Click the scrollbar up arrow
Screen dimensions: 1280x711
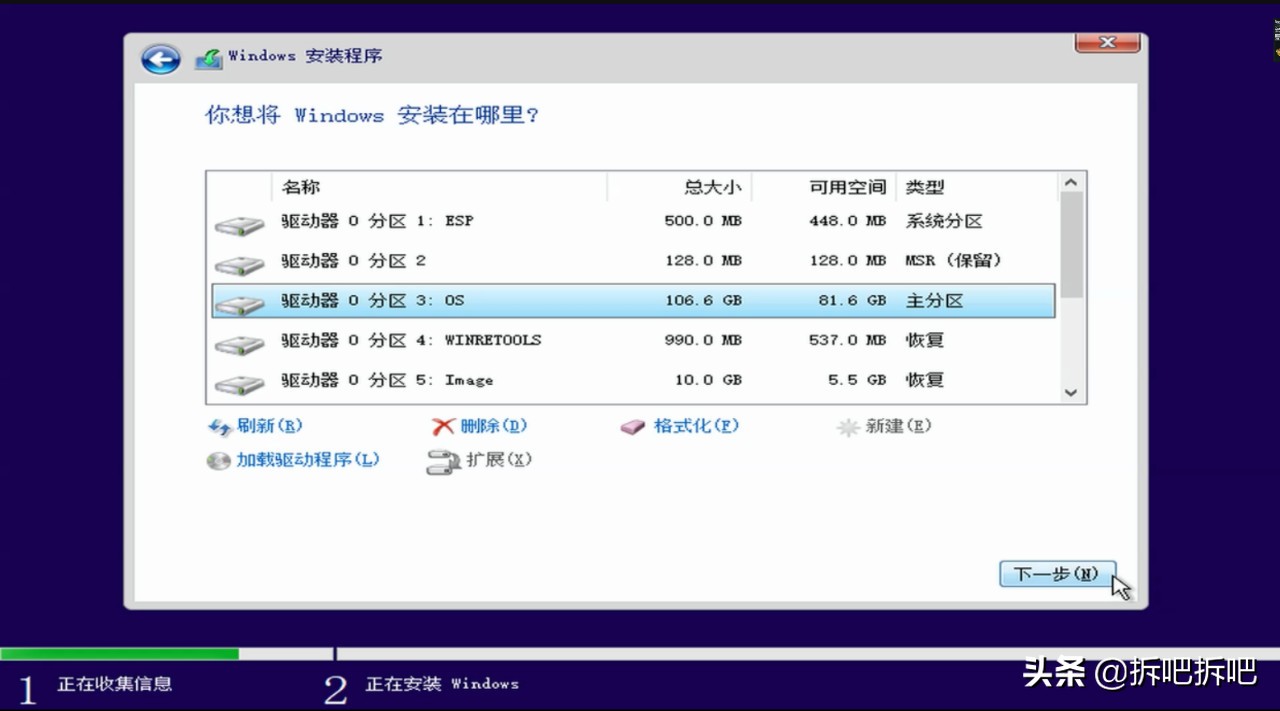point(1070,182)
